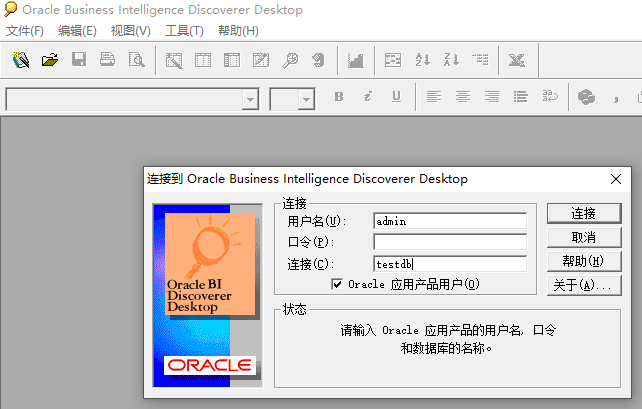Click the 连接 connect button
642x409 pixels.
(x=583, y=213)
